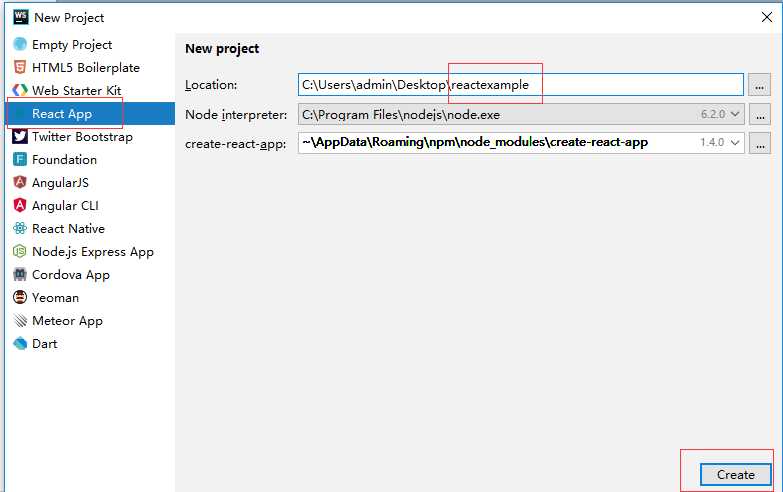The width and height of the screenshot is (783, 492).
Task: Choose React Native template
Action: [x=90, y=228]
